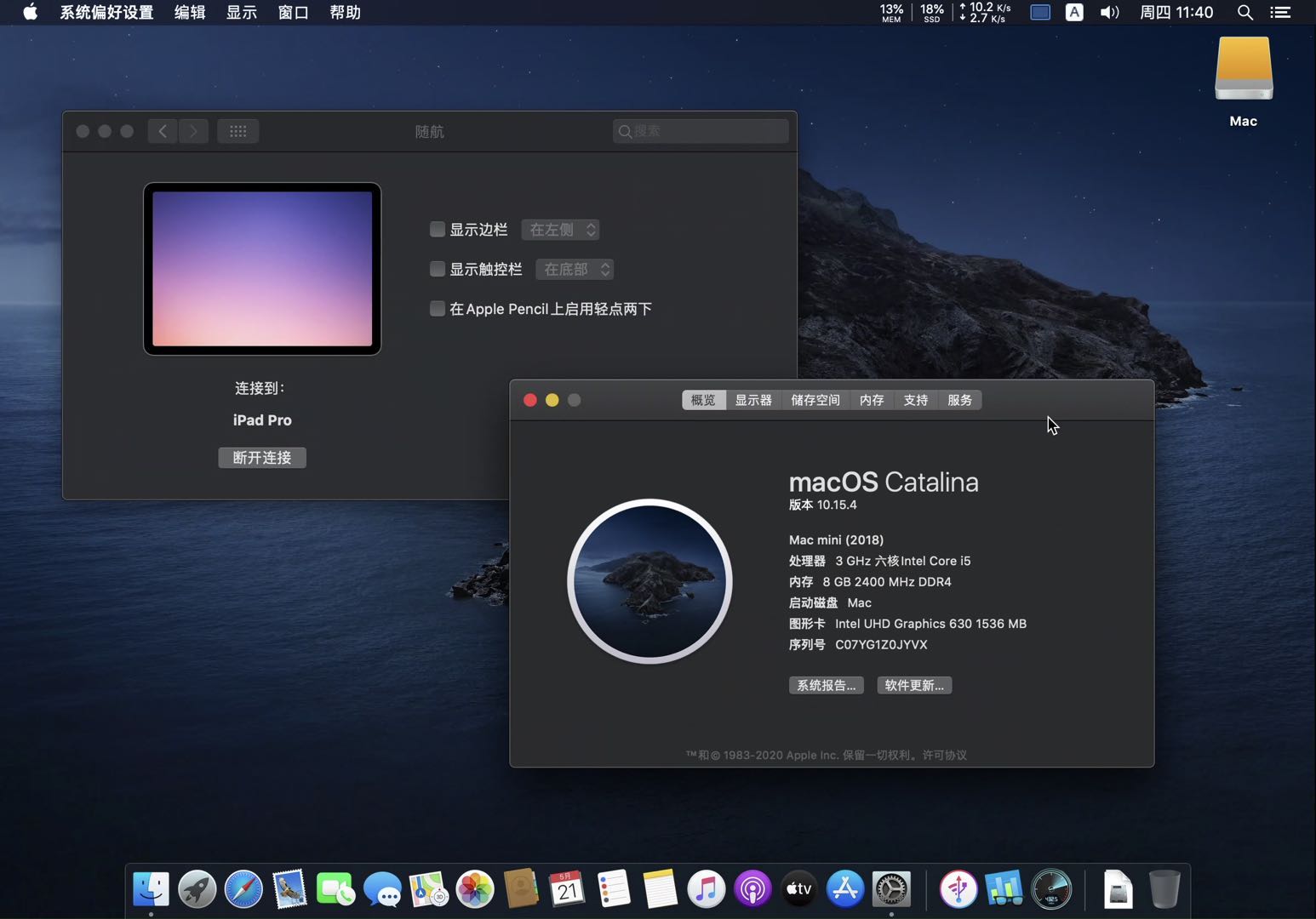
Task: Click the input source A icon
Action: pyautogui.click(x=1074, y=12)
